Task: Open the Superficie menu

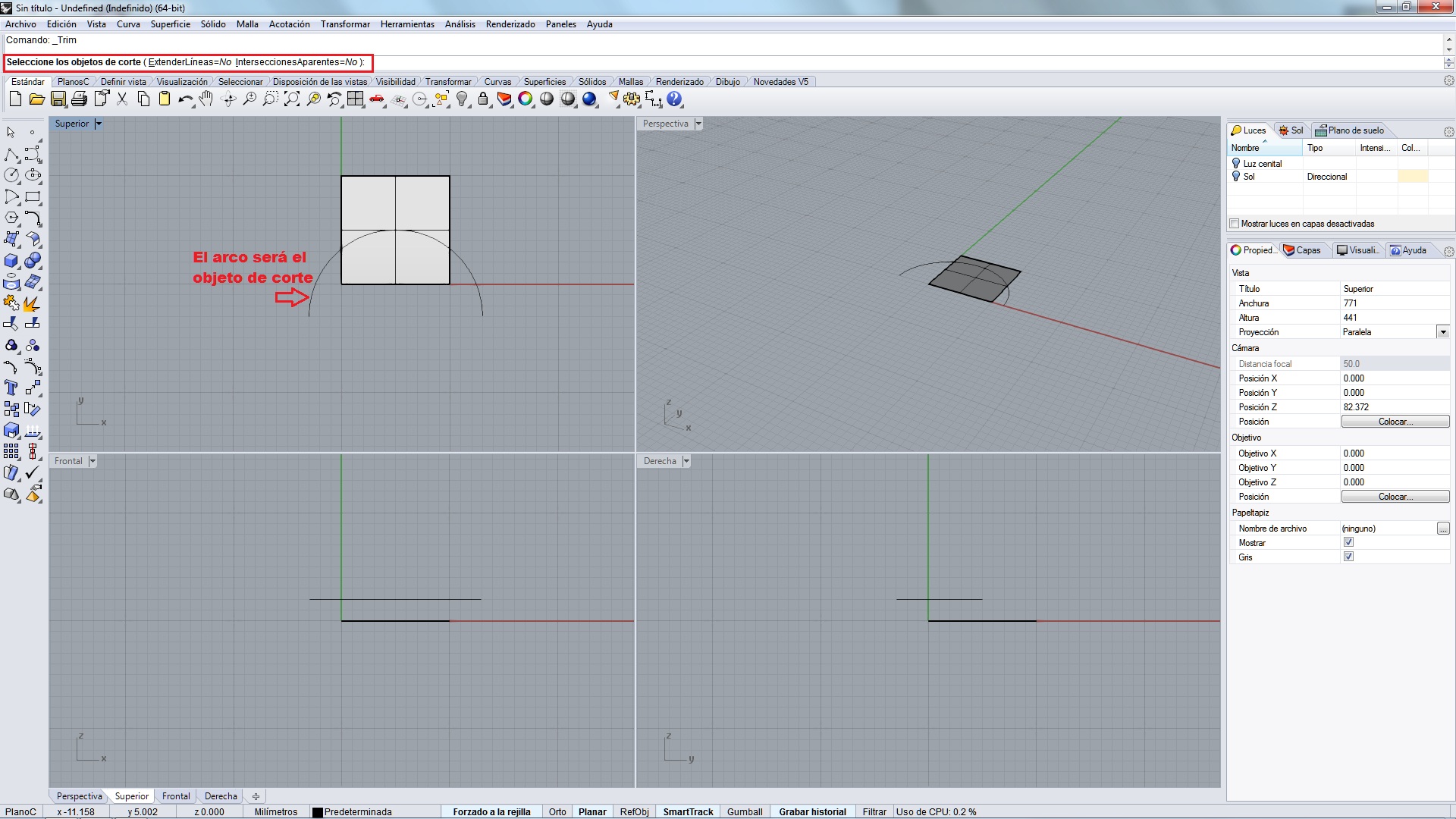Action: click(170, 24)
